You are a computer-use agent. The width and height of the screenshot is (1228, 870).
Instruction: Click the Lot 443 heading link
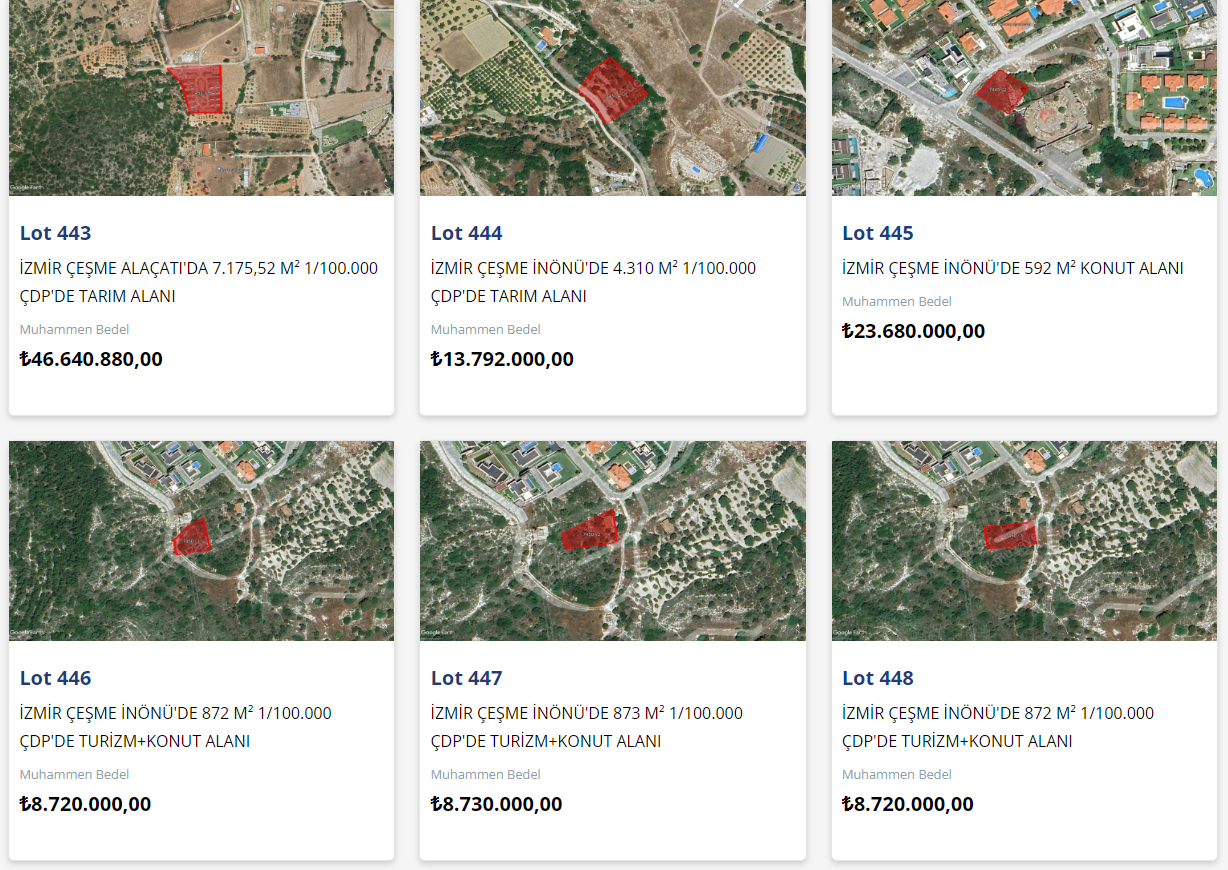pyautogui.click(x=55, y=233)
